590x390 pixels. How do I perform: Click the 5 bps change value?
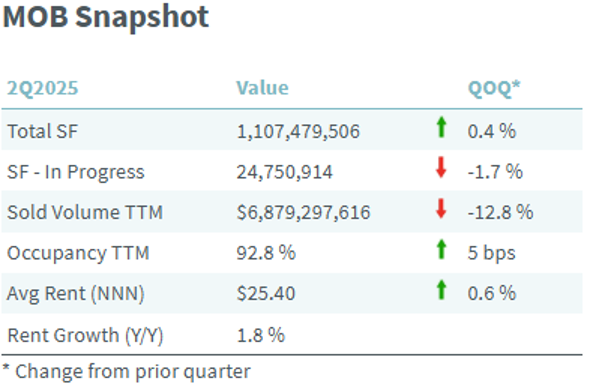tap(491, 253)
